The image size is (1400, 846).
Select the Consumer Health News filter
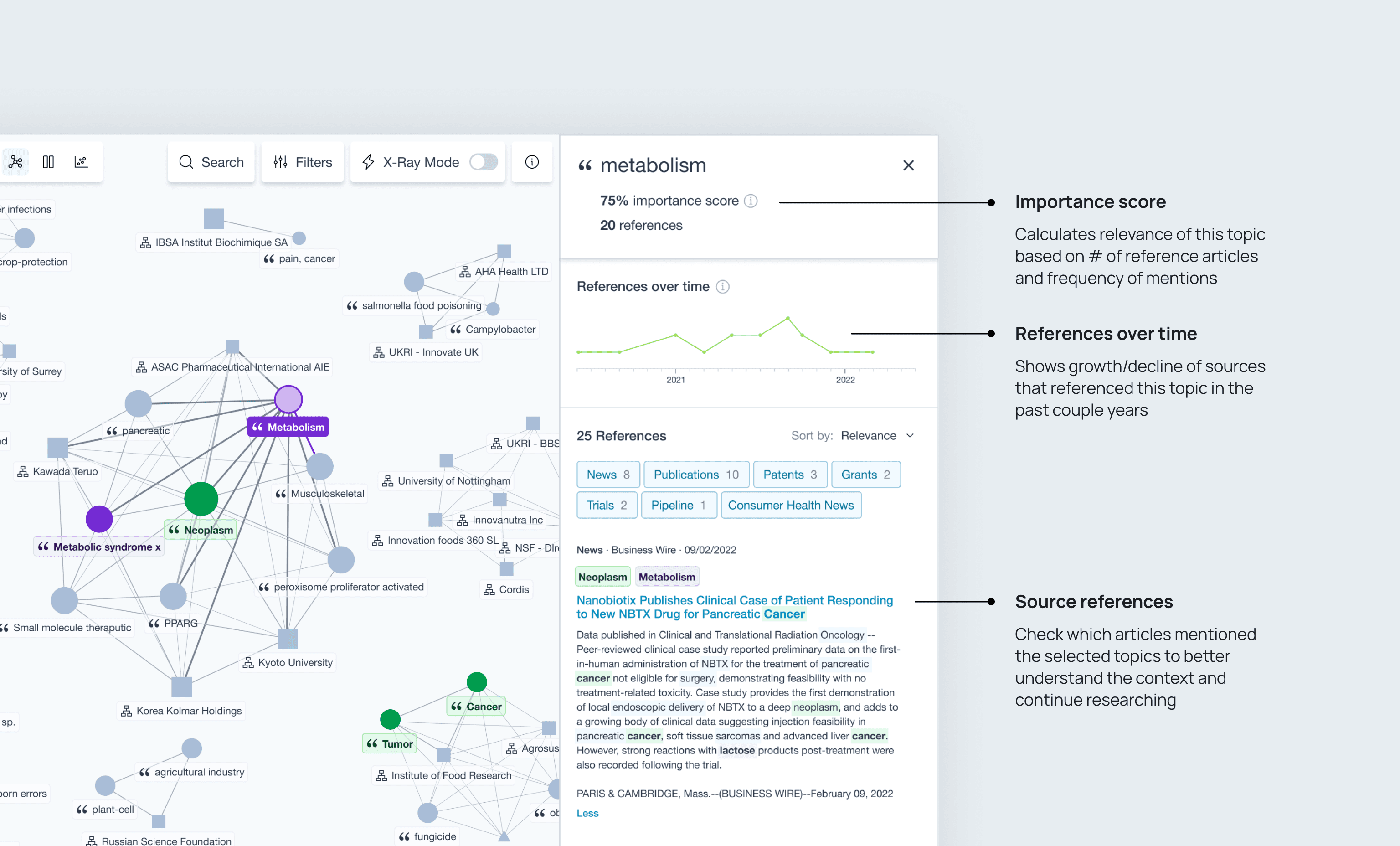point(790,505)
